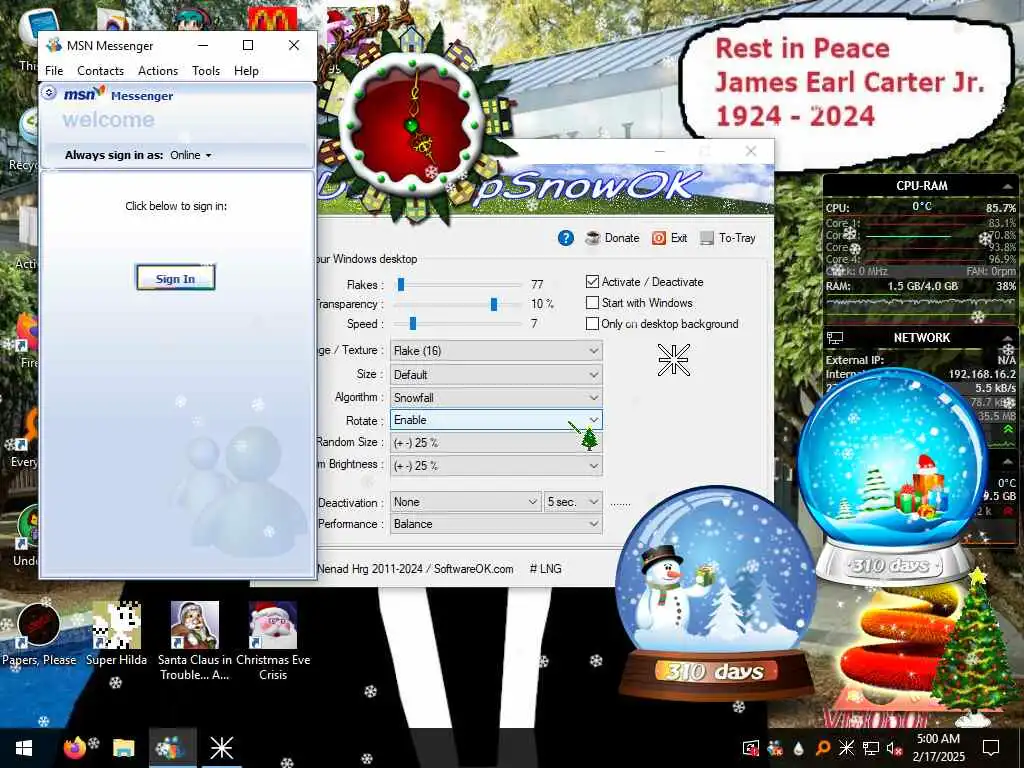
Task: Click the MSN Messenger tray icon
Action: [775, 748]
